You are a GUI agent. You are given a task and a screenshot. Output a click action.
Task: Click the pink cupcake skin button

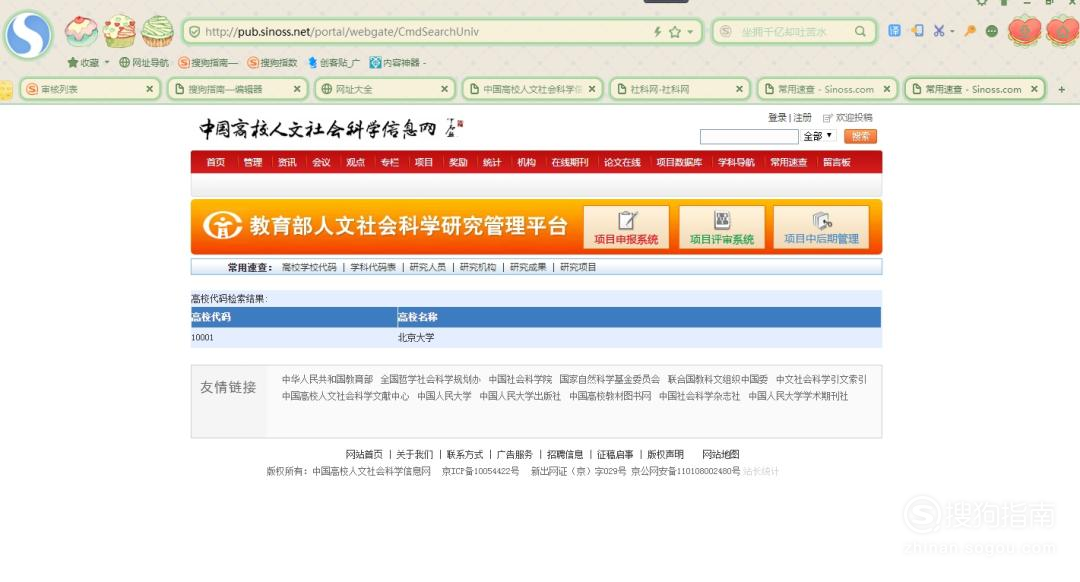click(81, 32)
